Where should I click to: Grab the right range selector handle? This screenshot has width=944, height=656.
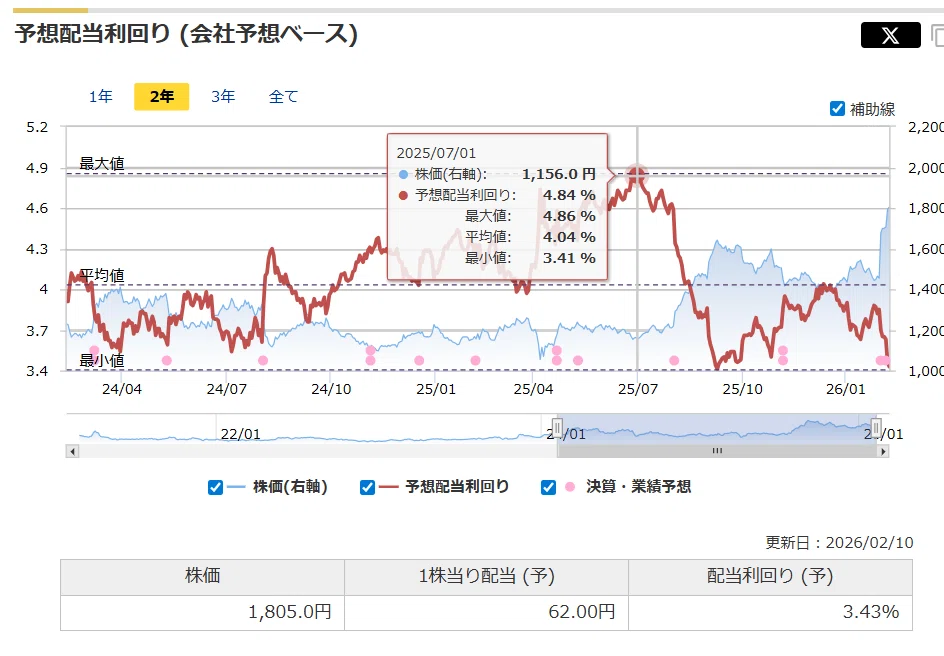point(876,428)
